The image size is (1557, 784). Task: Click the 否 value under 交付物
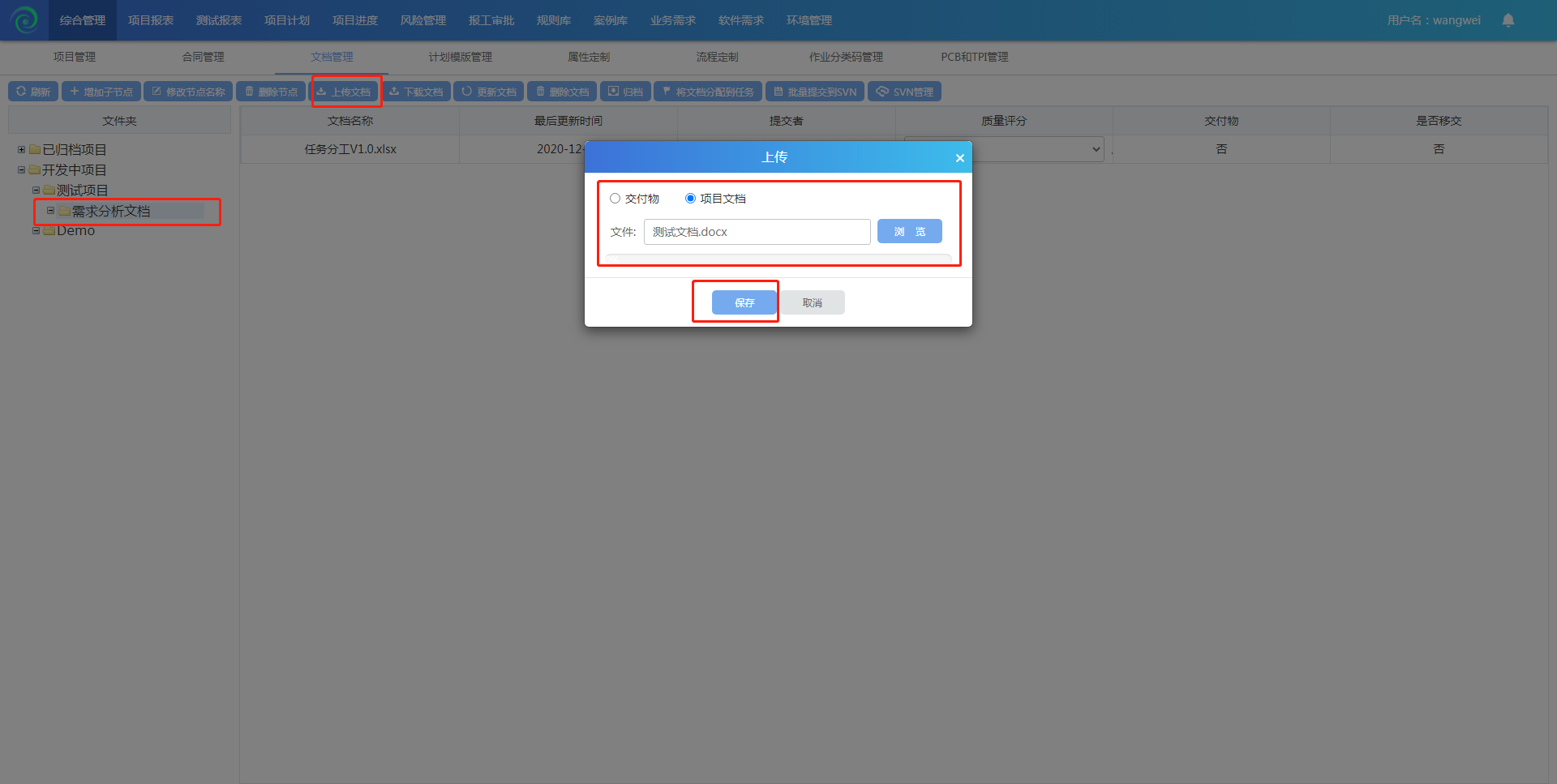pos(1221,149)
